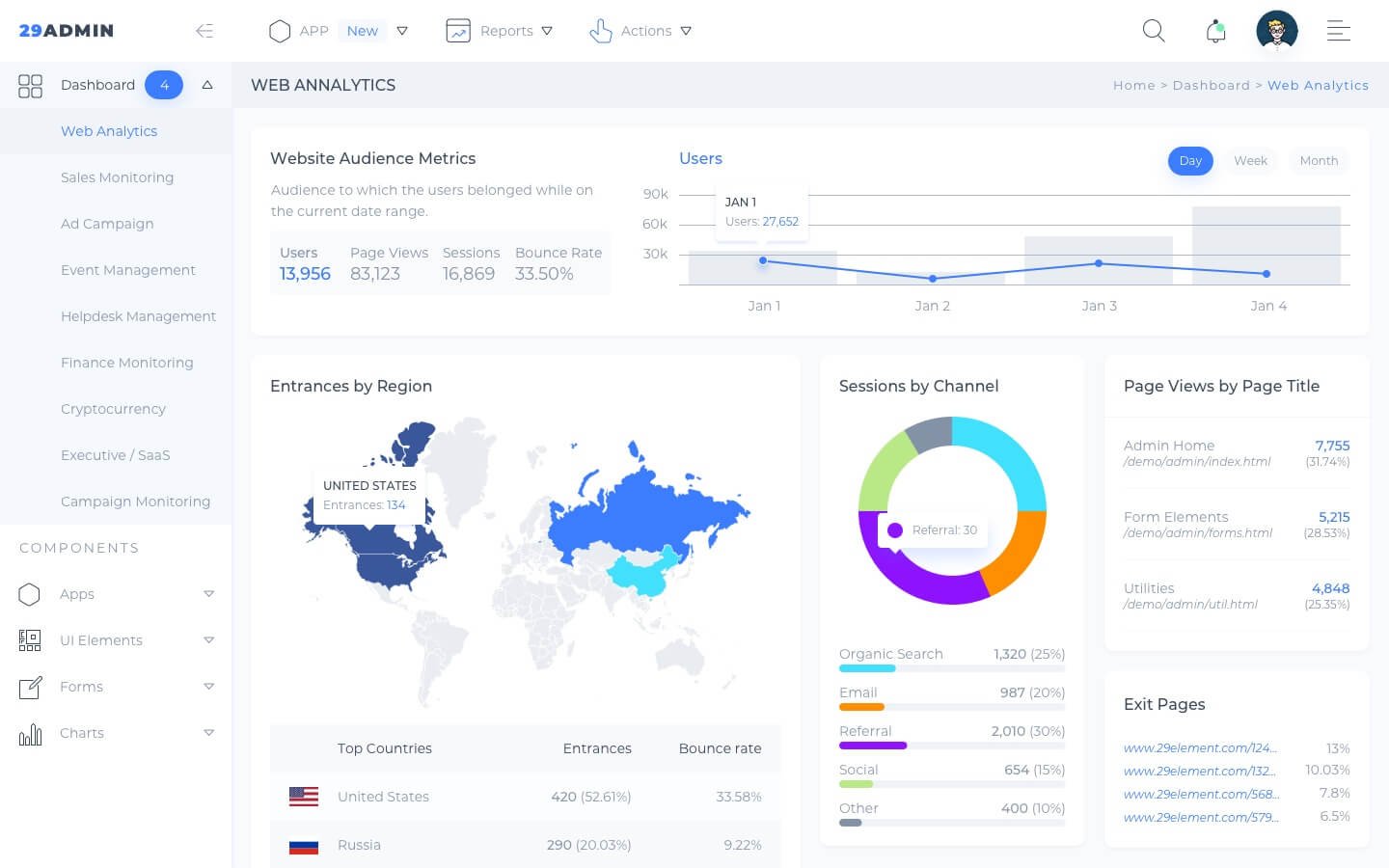Click the Charts bar icon in sidebar
Screen dimensions: 1389x868
(30, 734)
